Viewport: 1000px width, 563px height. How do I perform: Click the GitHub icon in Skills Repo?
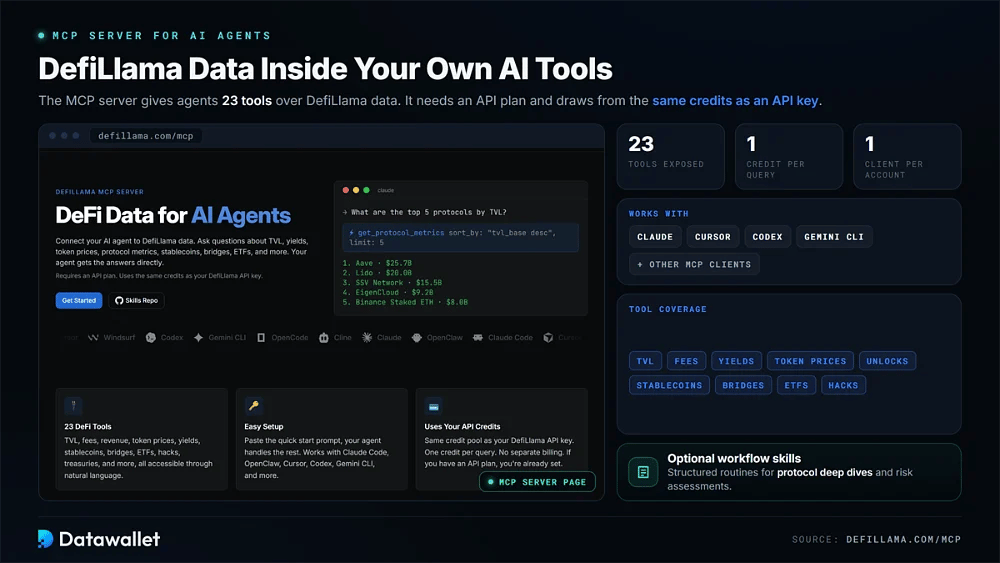(119, 300)
